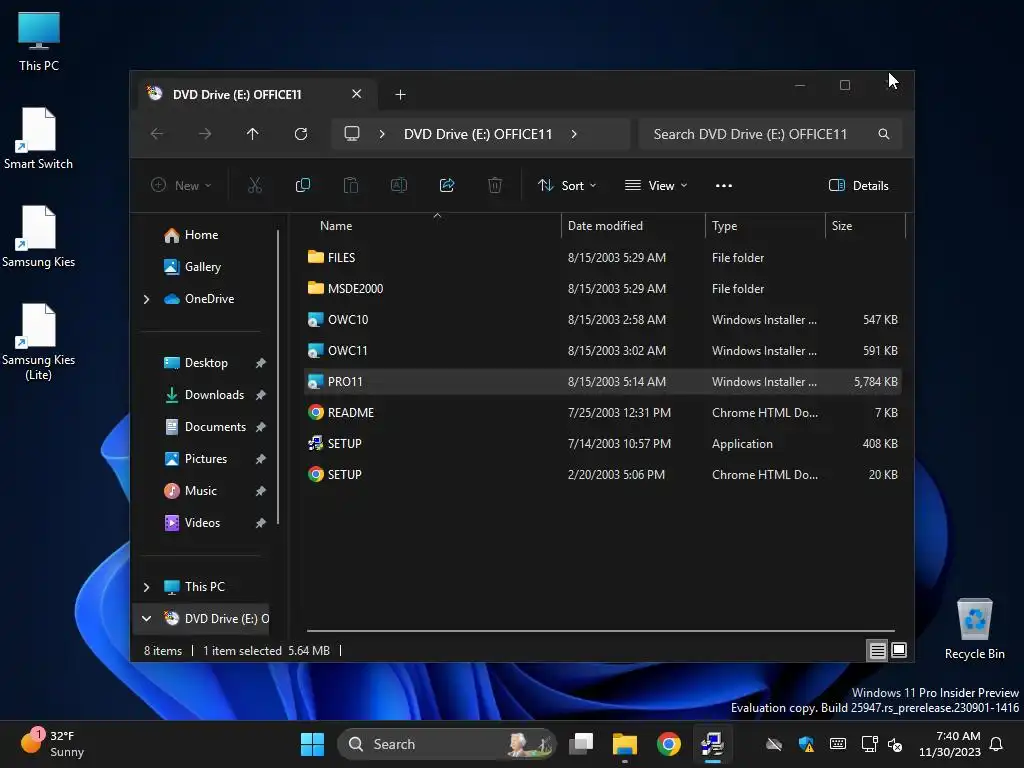
Task: Click the Cut scissors icon in toolbar
Action: (255, 185)
